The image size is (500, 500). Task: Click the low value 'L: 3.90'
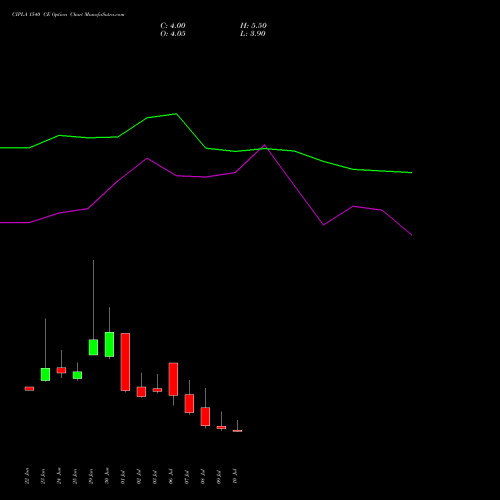pos(253,34)
